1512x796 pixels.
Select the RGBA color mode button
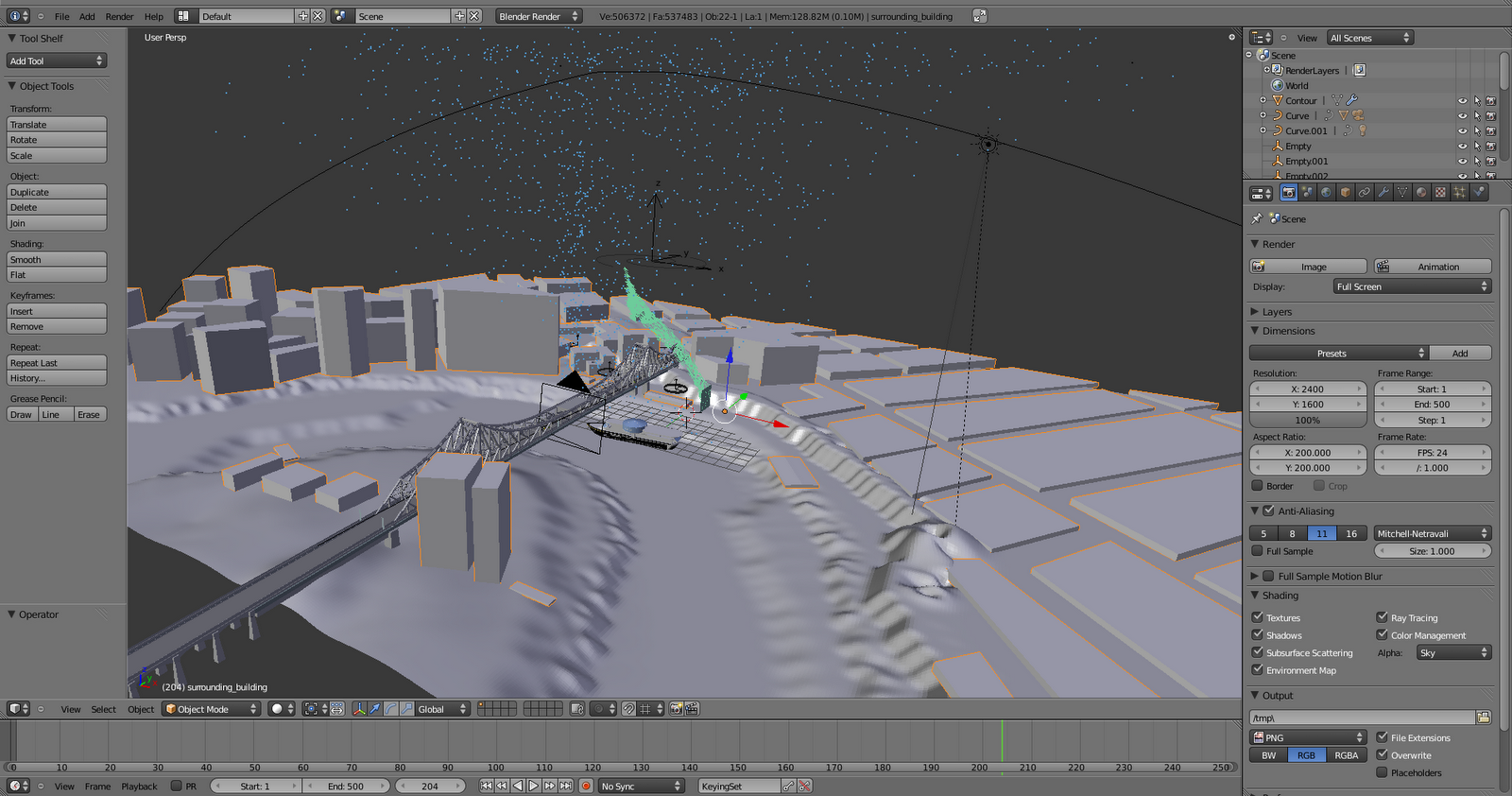coord(1347,754)
